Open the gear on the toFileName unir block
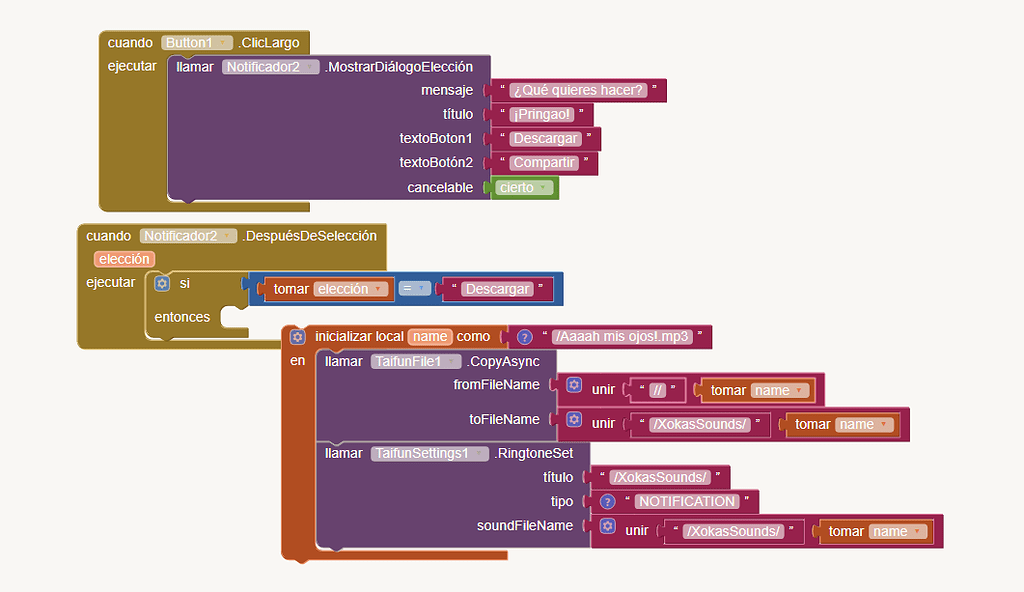 point(574,422)
